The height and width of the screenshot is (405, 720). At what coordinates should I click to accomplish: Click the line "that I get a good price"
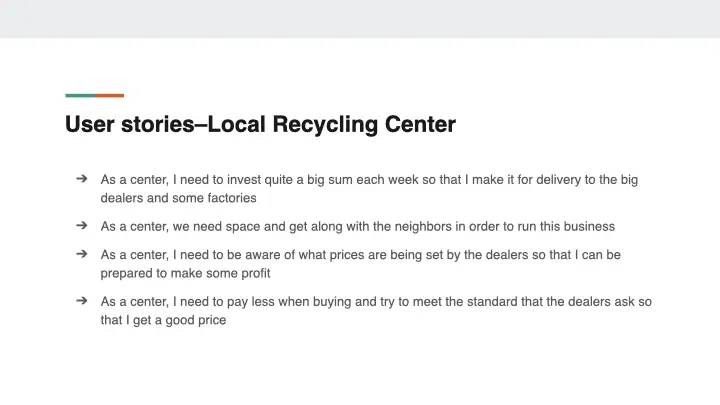pos(163,320)
